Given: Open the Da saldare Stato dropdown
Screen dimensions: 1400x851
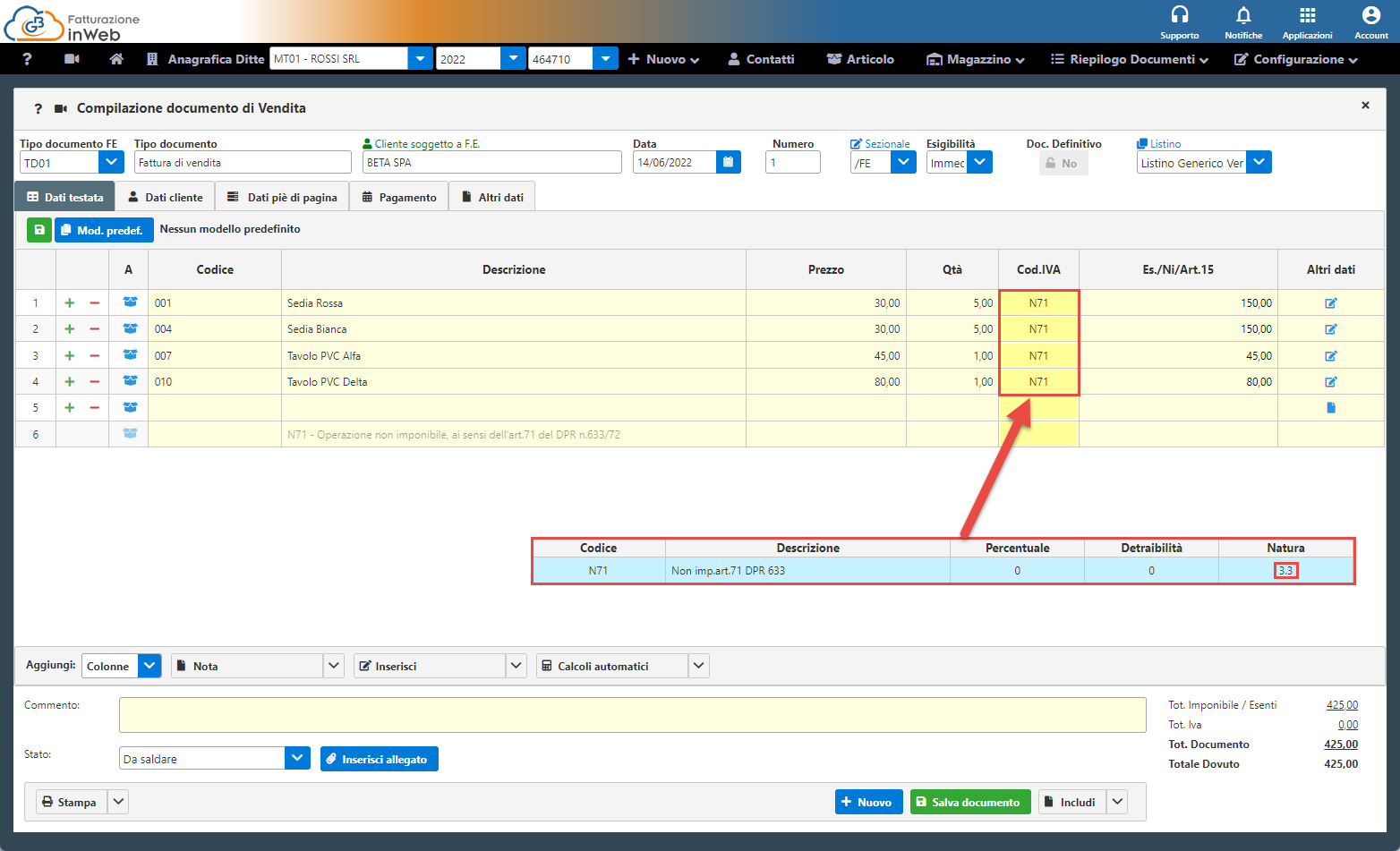Looking at the screenshot, I should tap(298, 758).
